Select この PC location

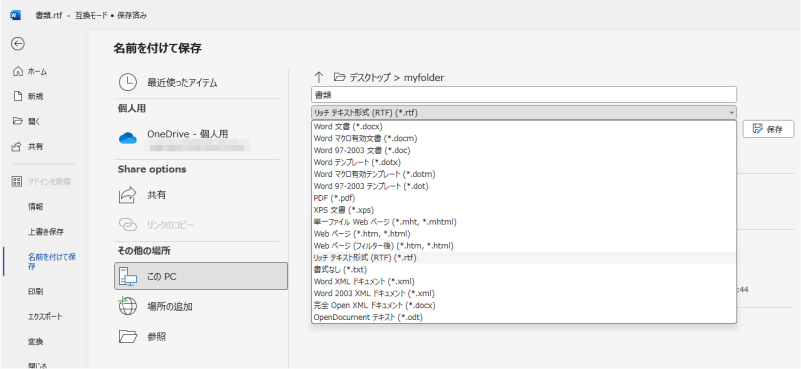click(x=201, y=276)
